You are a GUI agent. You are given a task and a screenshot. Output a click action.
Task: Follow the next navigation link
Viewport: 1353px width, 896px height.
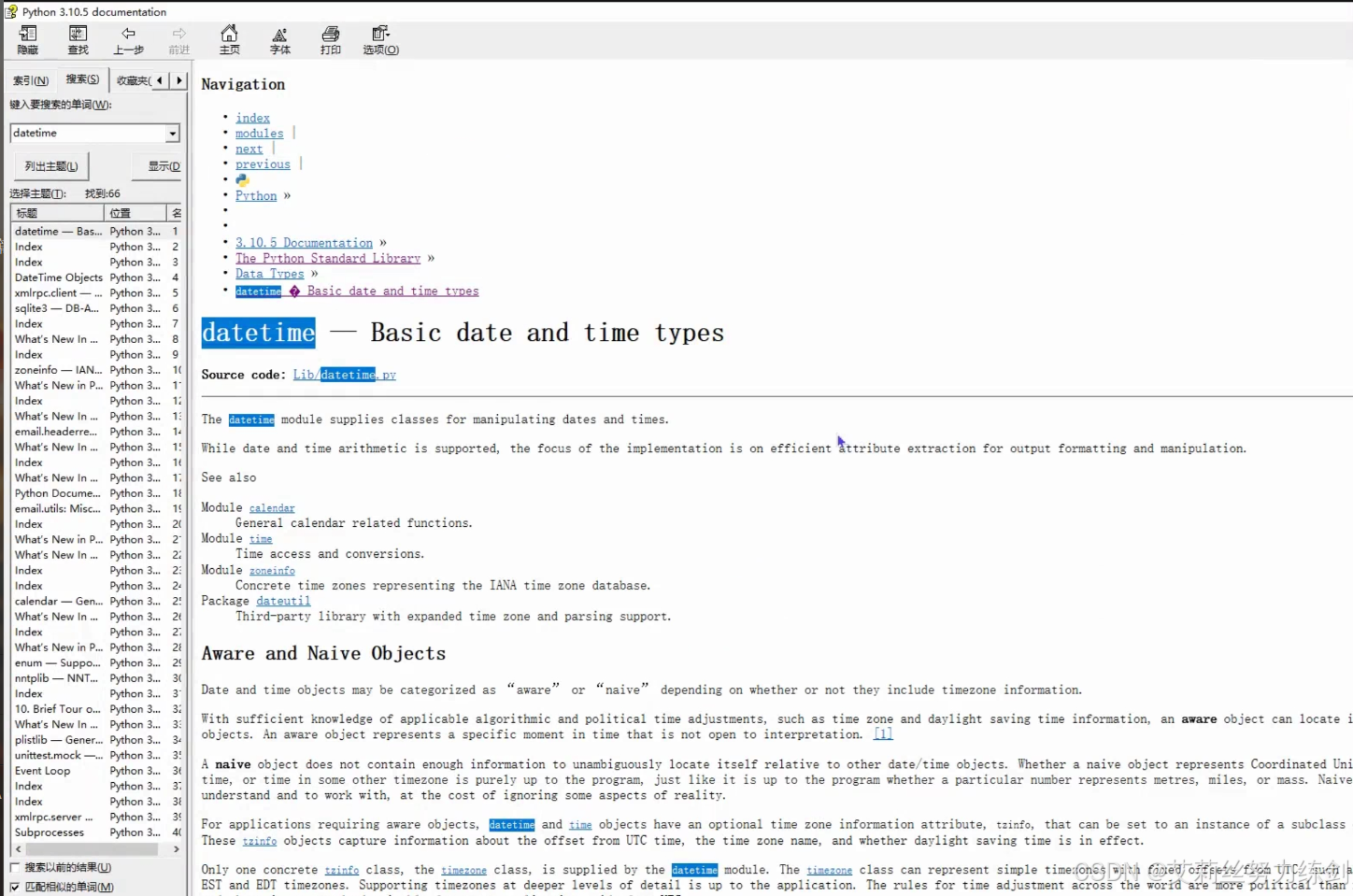coord(249,149)
